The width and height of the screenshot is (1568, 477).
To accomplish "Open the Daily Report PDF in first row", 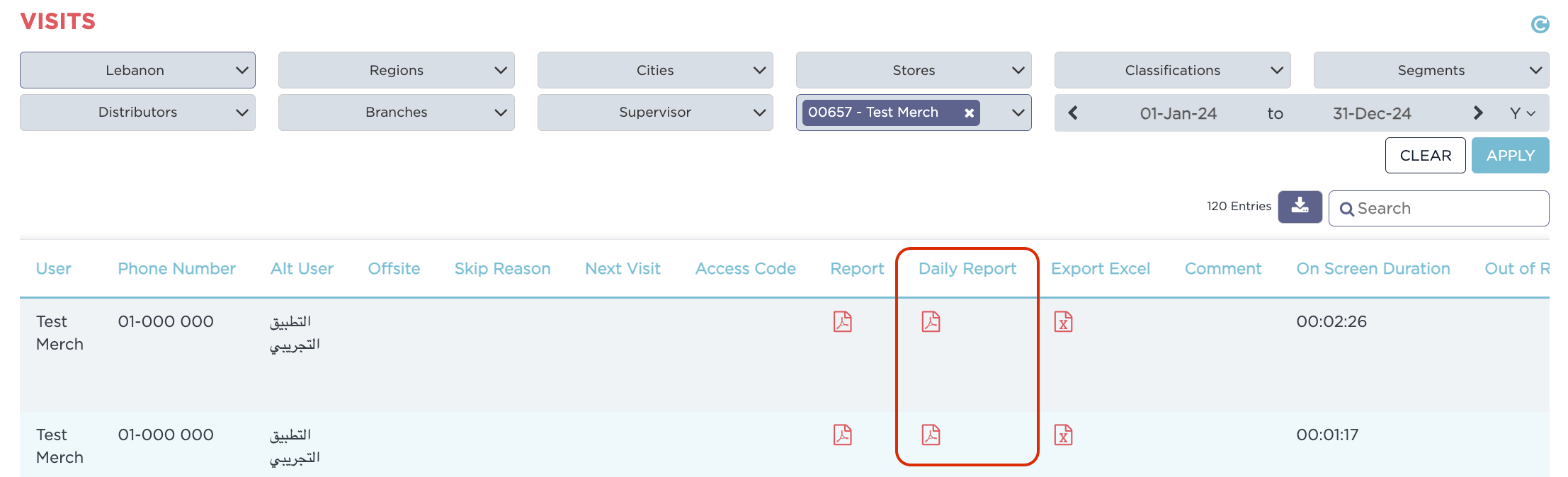I will (931, 322).
